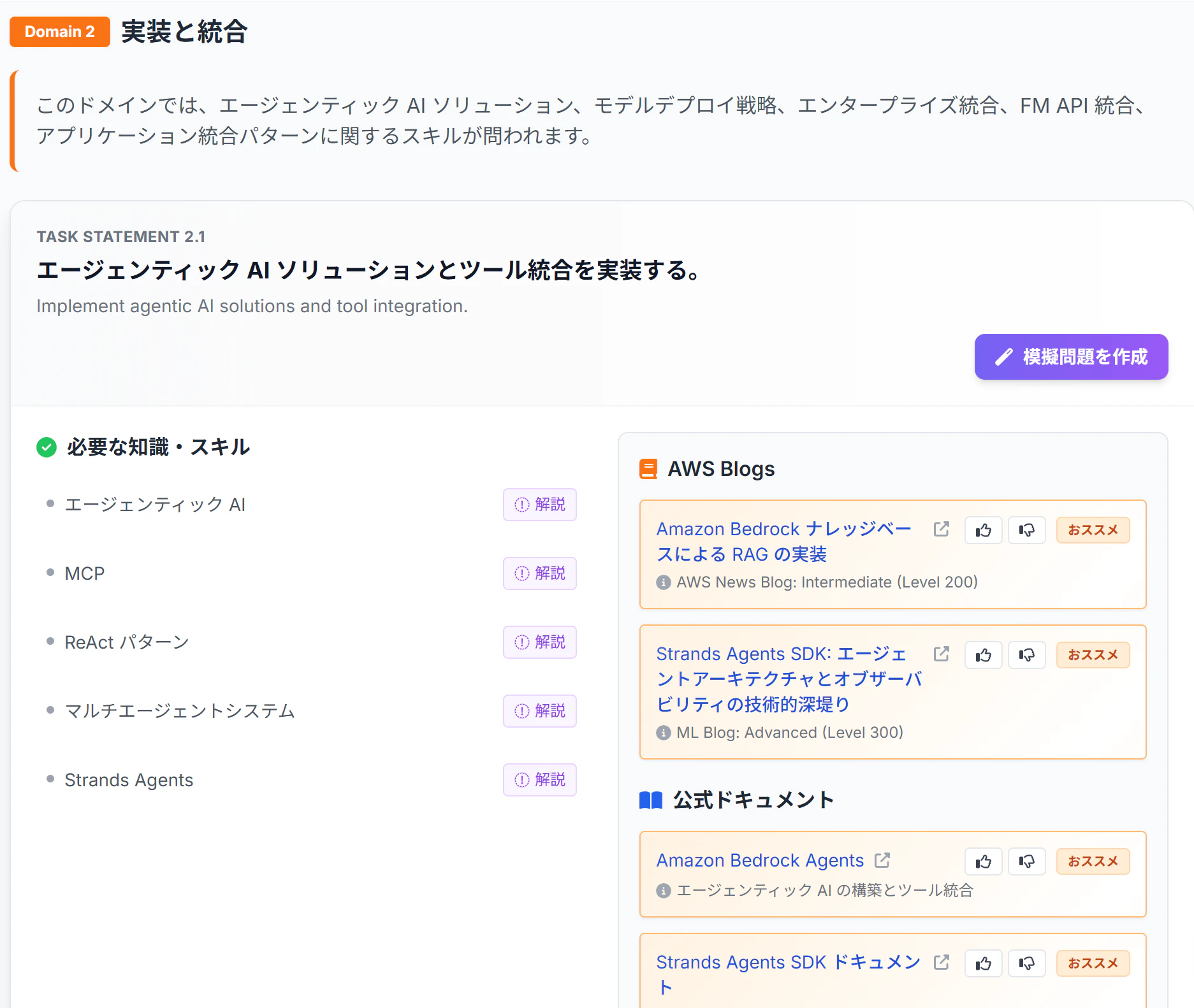
Task: Open the Amazon Bedrock ナレッジベース RAG blog link
Action: pos(783,542)
